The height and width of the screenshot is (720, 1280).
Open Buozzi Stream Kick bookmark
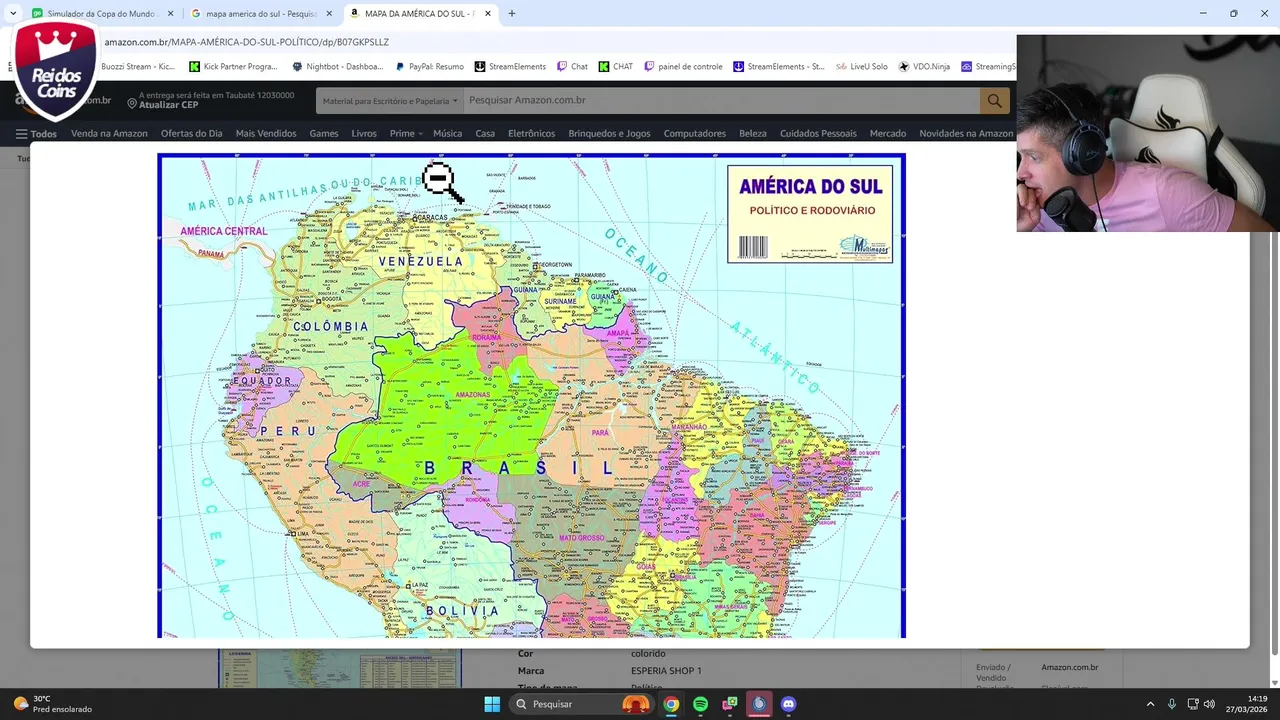[x=138, y=67]
